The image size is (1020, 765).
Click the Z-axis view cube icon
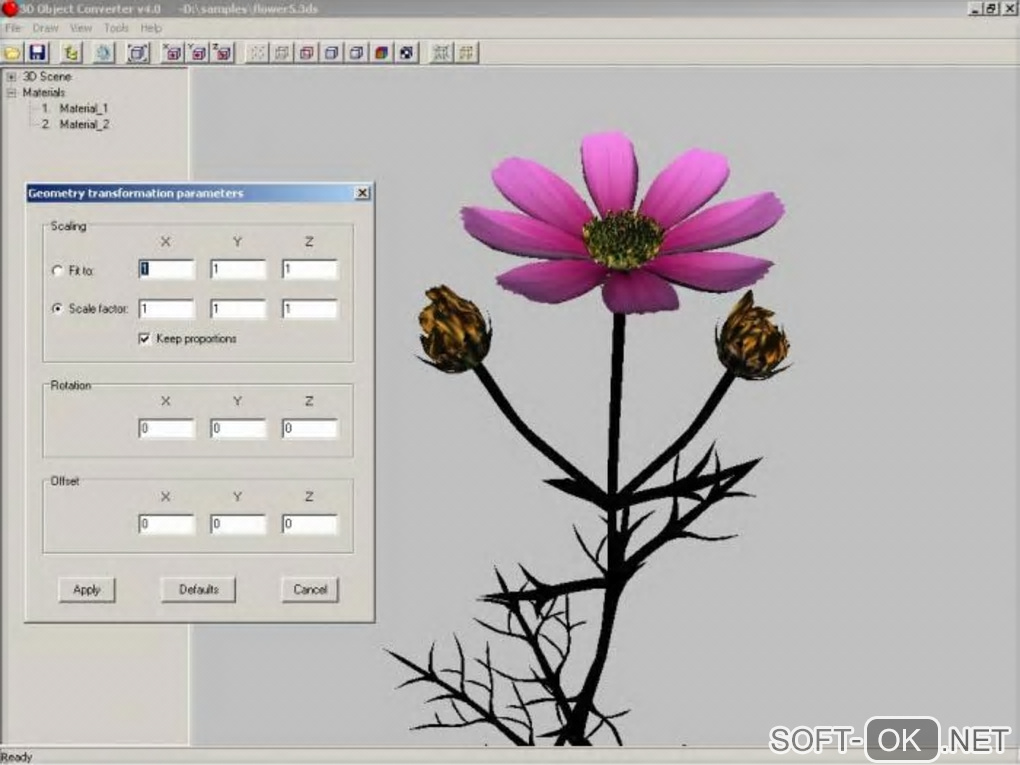pos(222,53)
